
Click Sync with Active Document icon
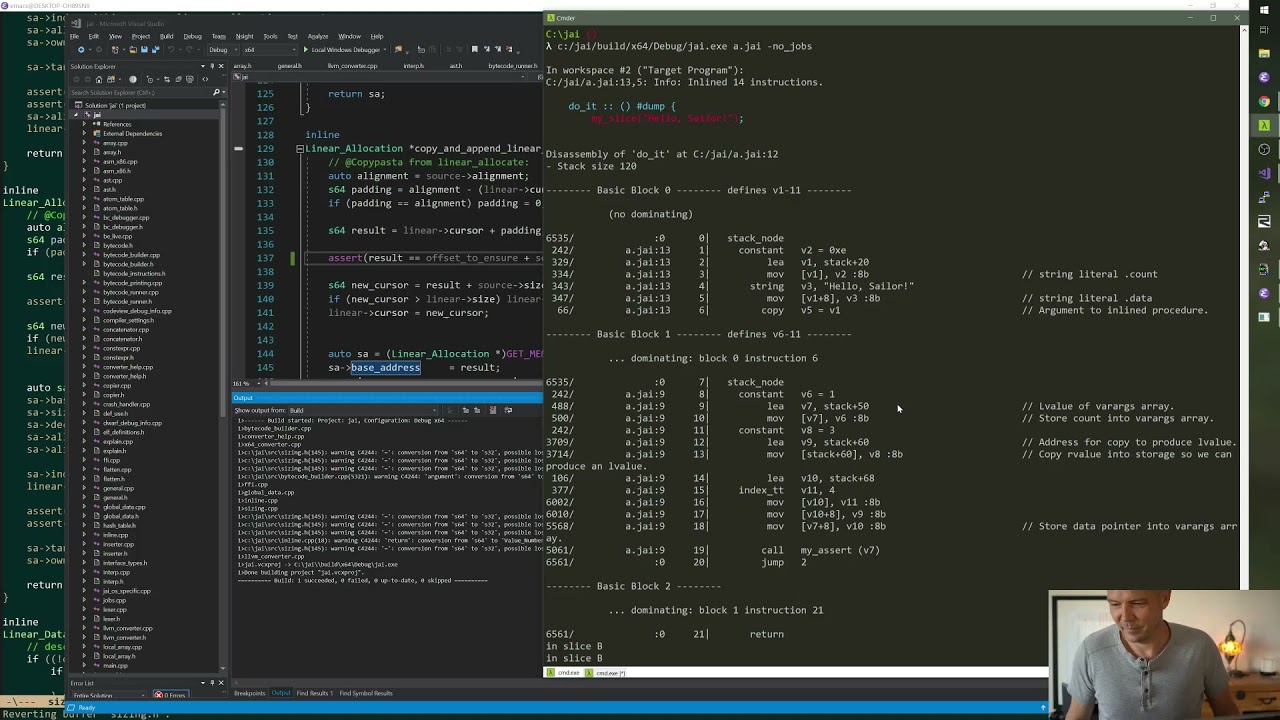click(x=167, y=79)
